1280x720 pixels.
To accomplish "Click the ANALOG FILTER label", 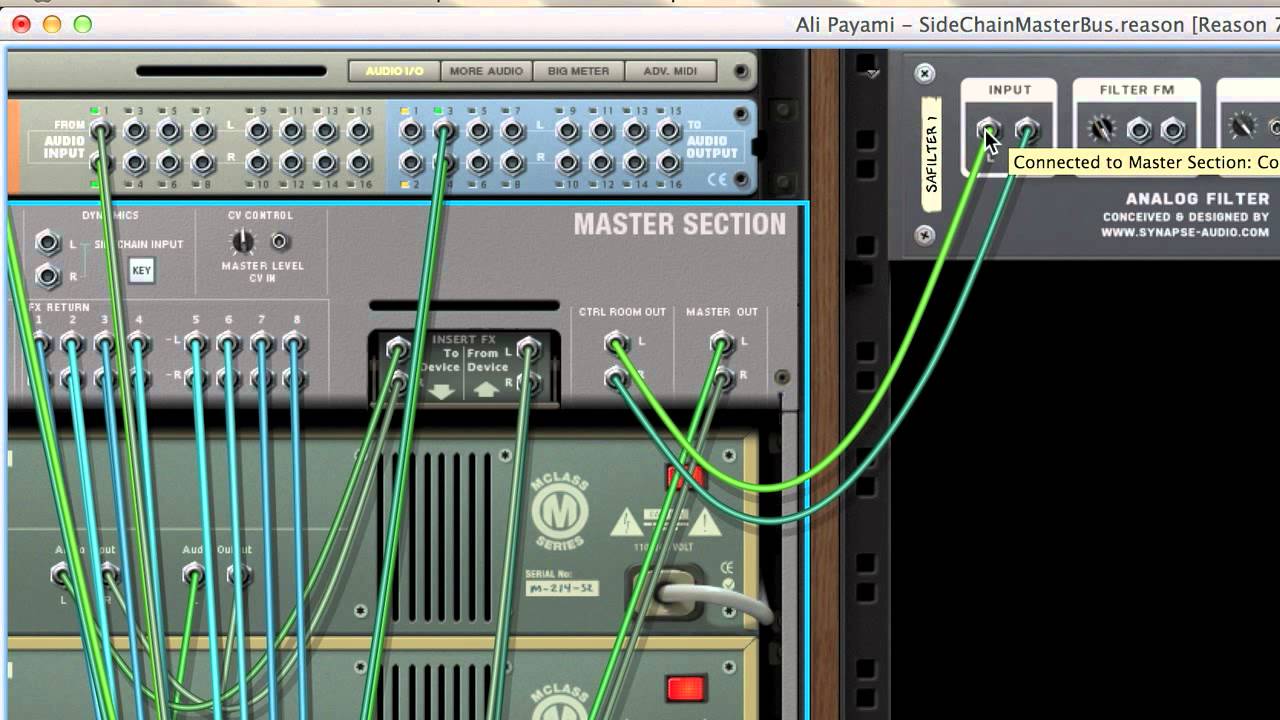I will [x=1198, y=198].
